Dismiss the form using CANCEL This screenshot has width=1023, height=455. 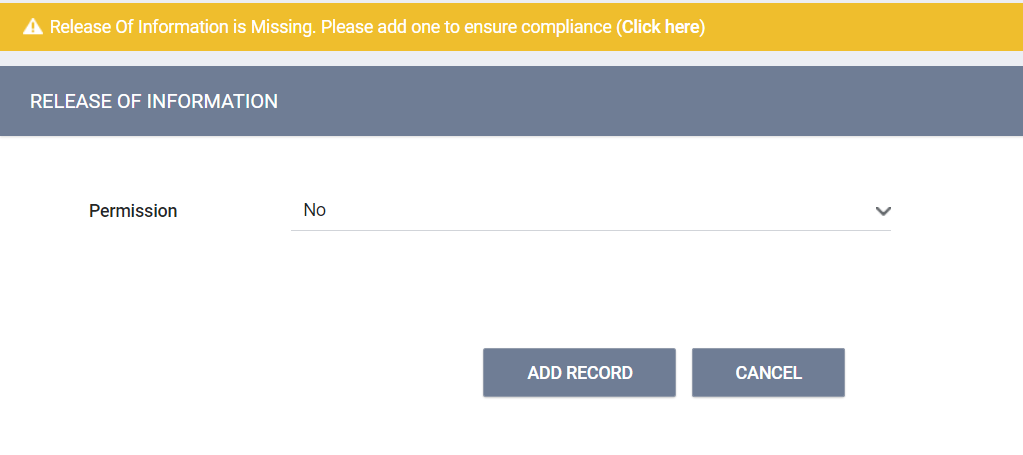click(x=768, y=373)
